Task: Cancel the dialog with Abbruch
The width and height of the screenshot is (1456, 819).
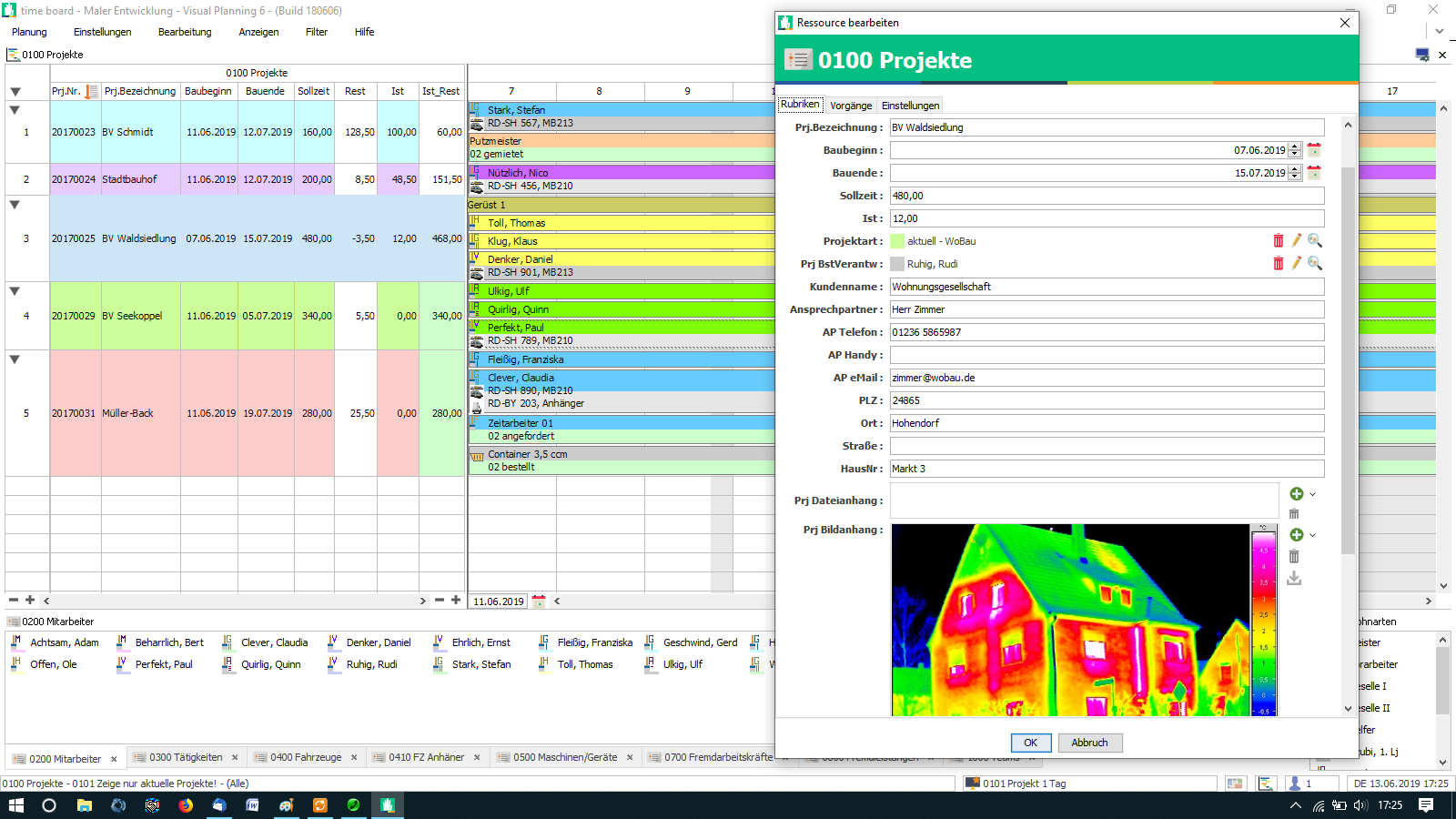Action: 1089,743
